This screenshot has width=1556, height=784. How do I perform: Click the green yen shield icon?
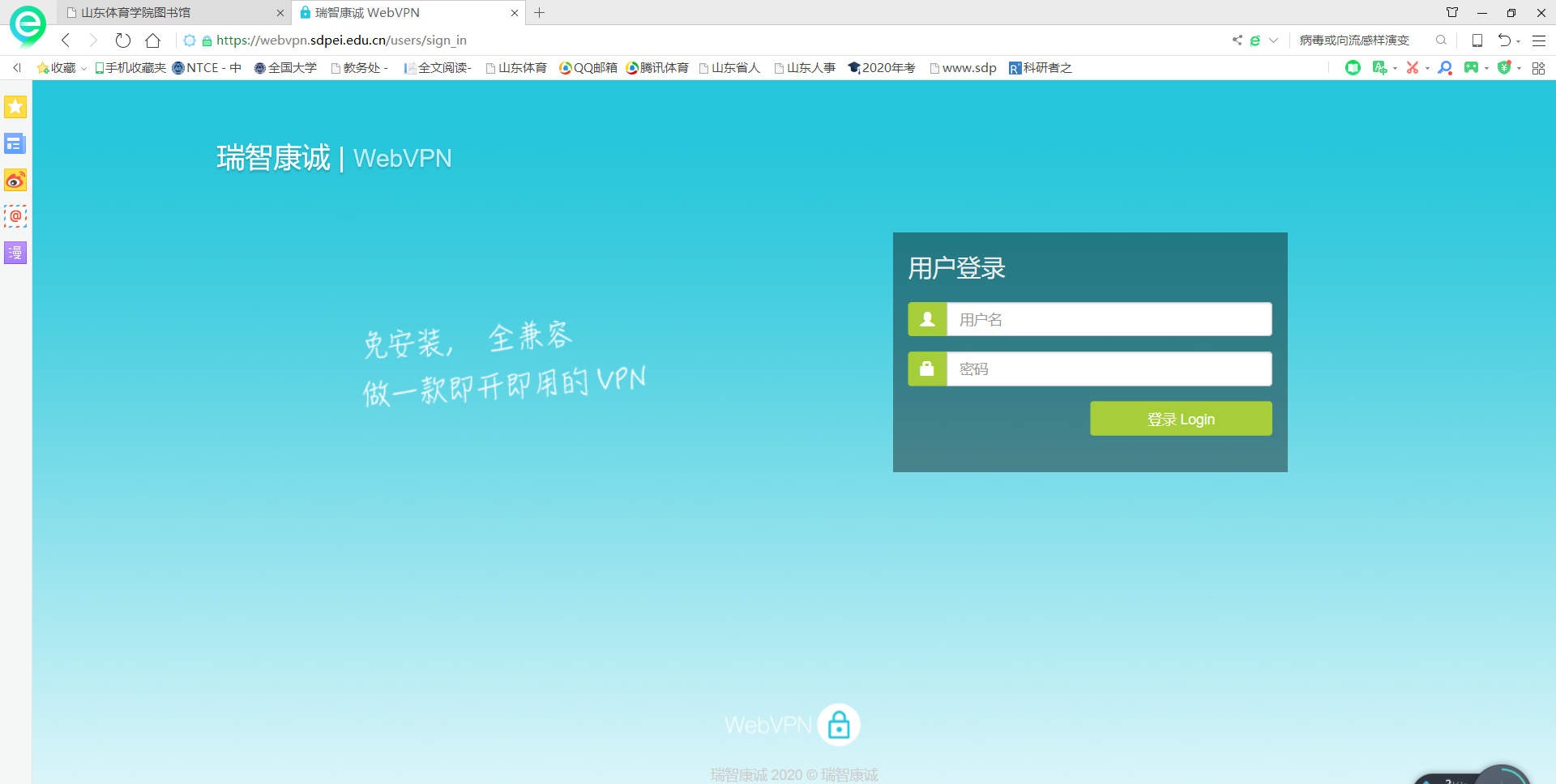click(x=1504, y=68)
